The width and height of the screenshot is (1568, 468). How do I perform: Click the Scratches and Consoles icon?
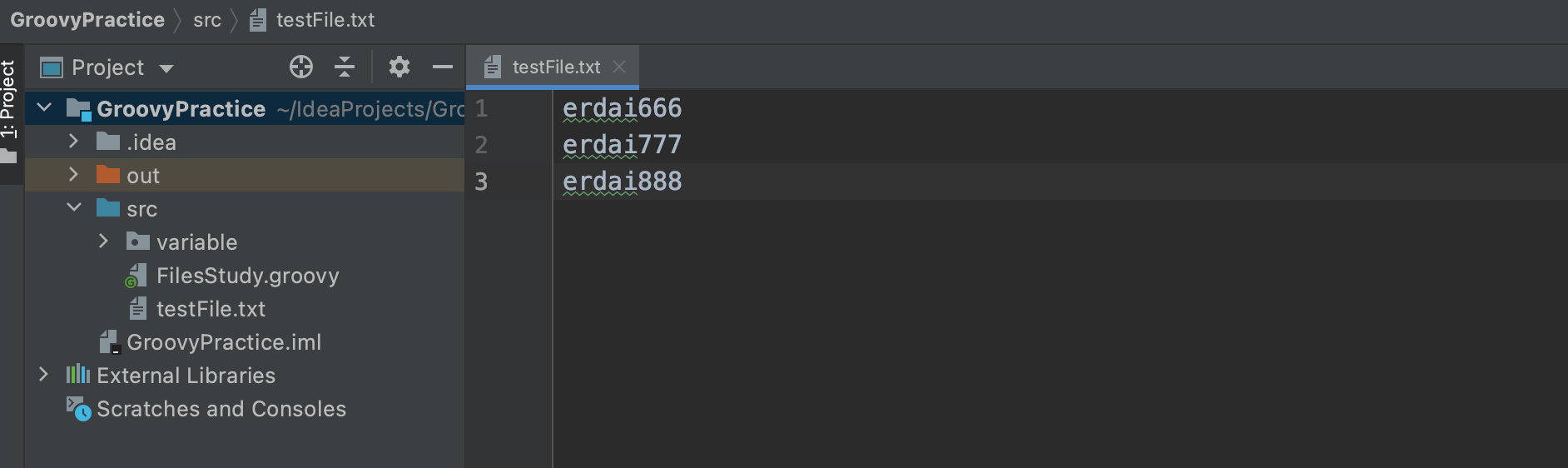pyautogui.click(x=78, y=409)
